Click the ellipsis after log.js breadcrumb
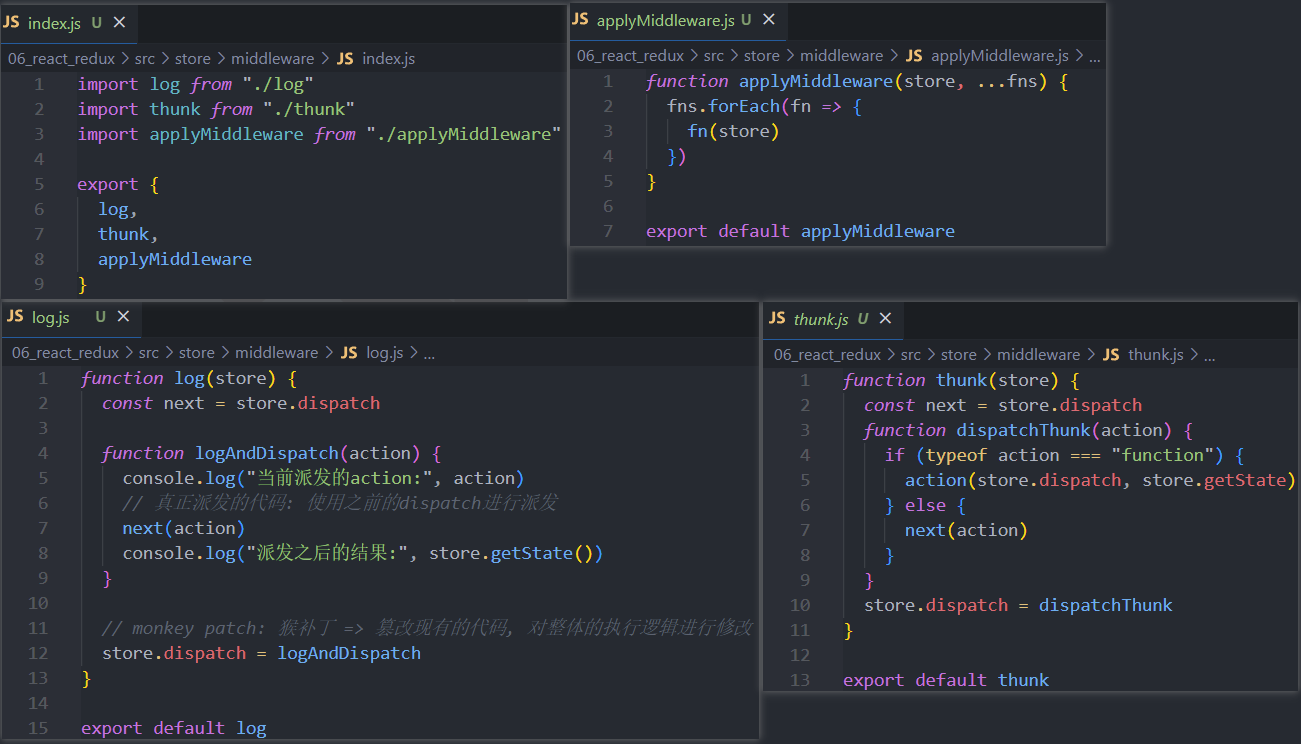Screen dimensions: 1301x744 pos(429,353)
